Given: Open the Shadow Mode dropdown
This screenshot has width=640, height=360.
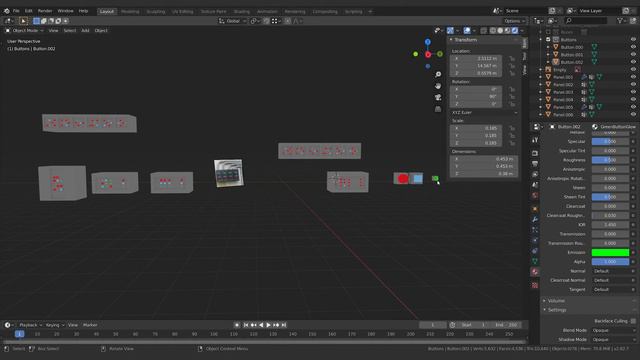Looking at the screenshot, I should pos(613,340).
